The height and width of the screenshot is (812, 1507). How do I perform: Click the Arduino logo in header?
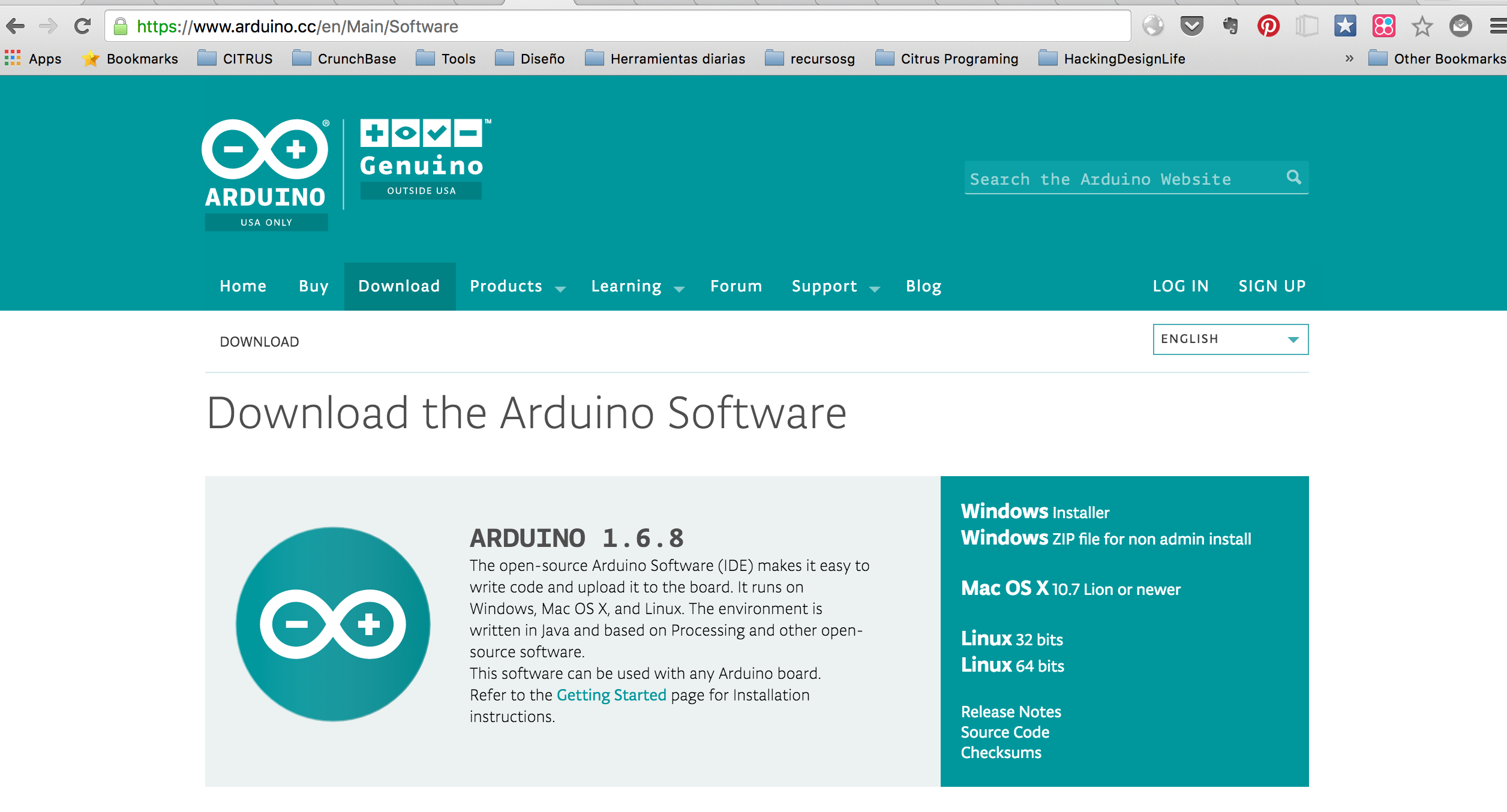(266, 174)
